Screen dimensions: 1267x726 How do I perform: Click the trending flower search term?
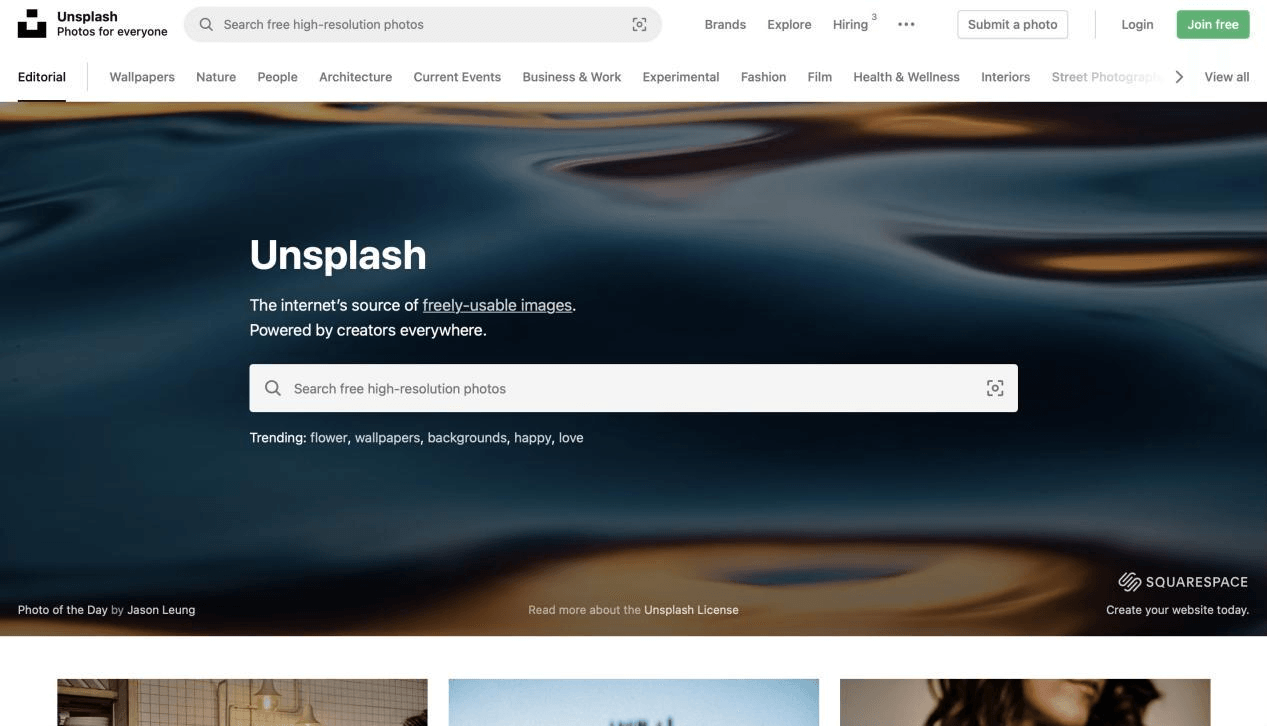click(331, 437)
